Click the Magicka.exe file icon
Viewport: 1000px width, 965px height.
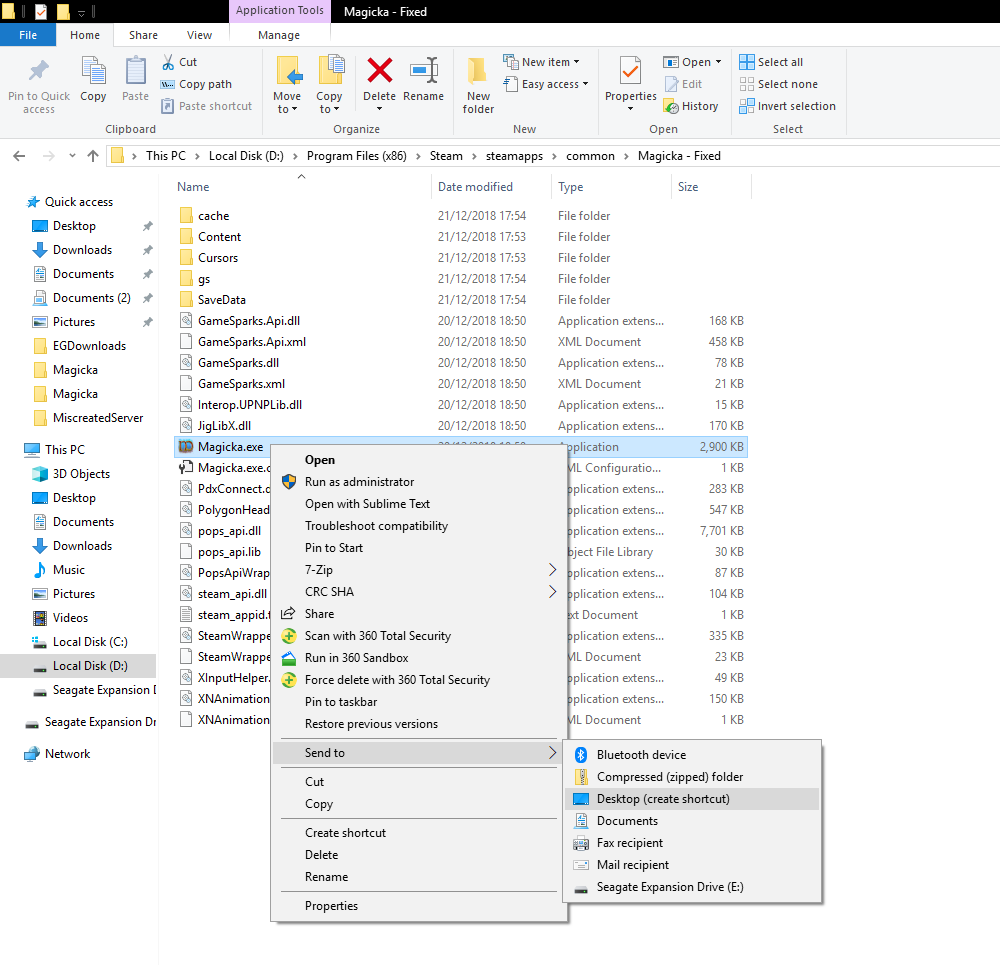pyautogui.click(x=186, y=446)
